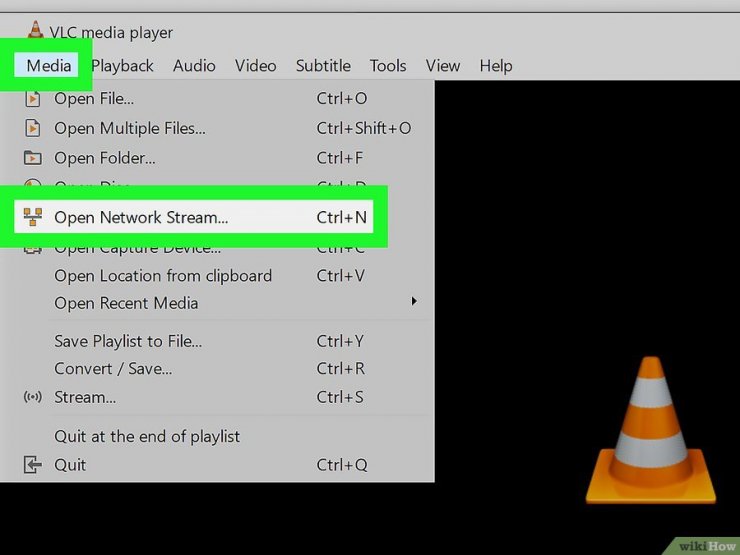
Task: Click the network stream icon
Action: (x=33, y=217)
